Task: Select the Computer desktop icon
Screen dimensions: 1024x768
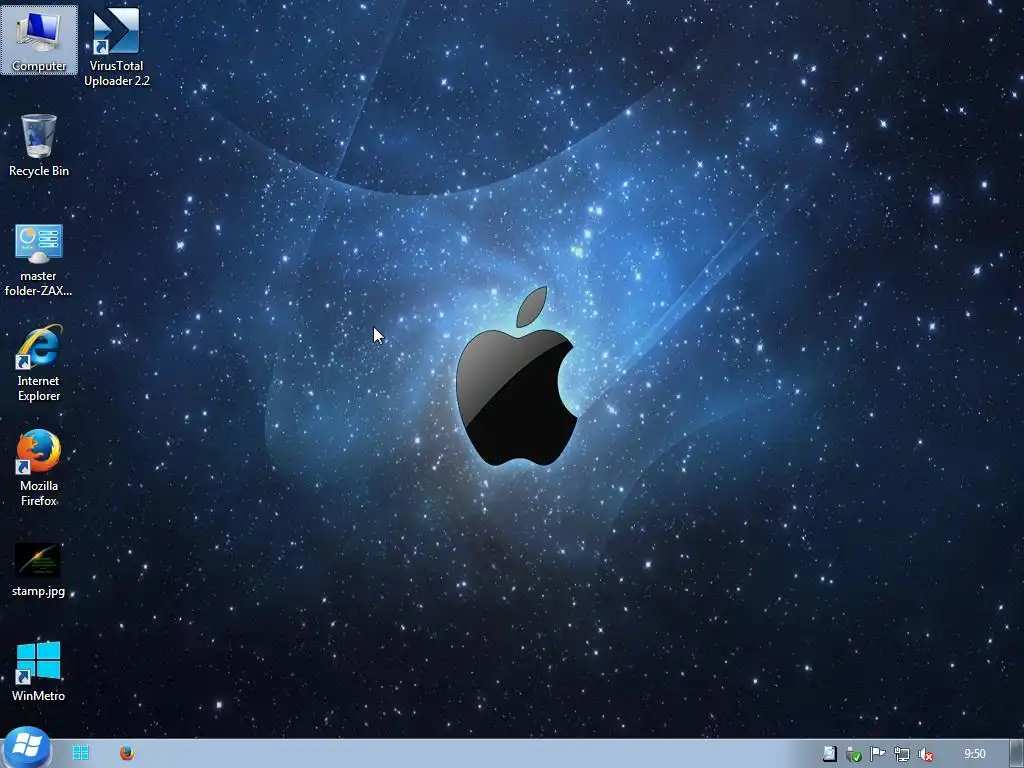Action: click(39, 40)
